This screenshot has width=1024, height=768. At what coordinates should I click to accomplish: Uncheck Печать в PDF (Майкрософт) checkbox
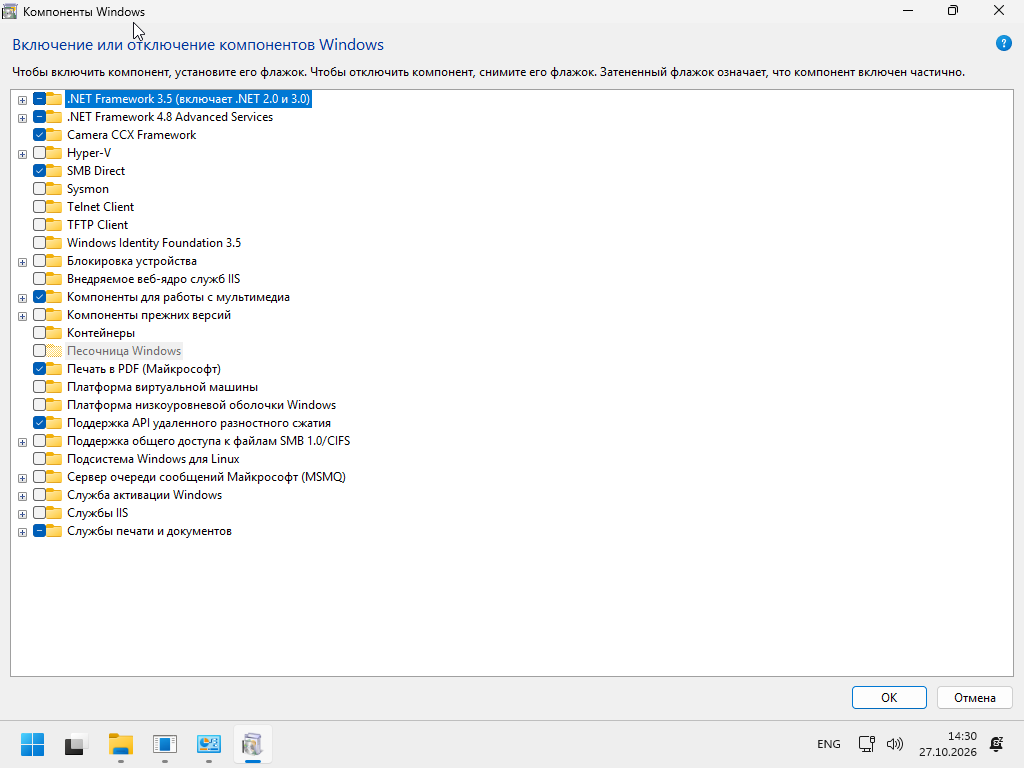tap(39, 369)
